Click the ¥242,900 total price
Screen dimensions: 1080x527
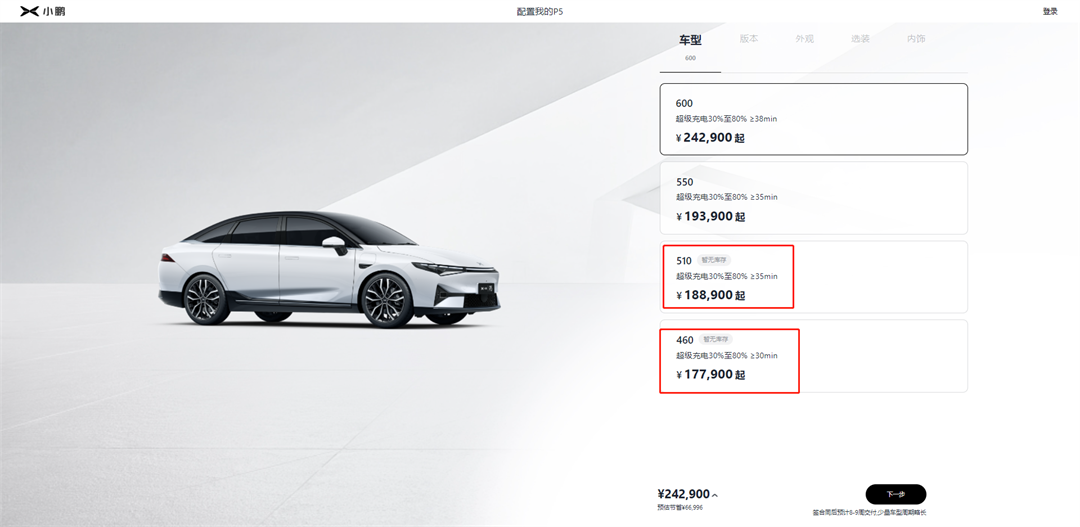pos(683,494)
